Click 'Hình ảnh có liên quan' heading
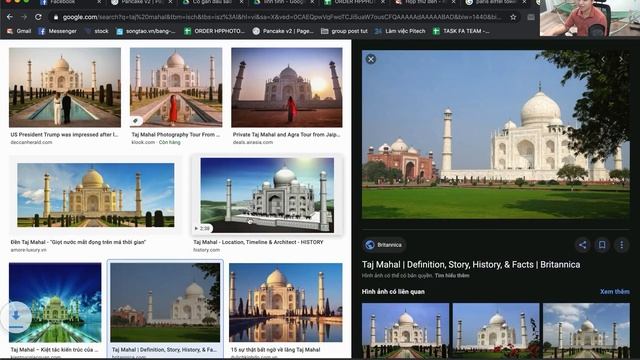Viewport: 640px width, 360px height. (393, 291)
